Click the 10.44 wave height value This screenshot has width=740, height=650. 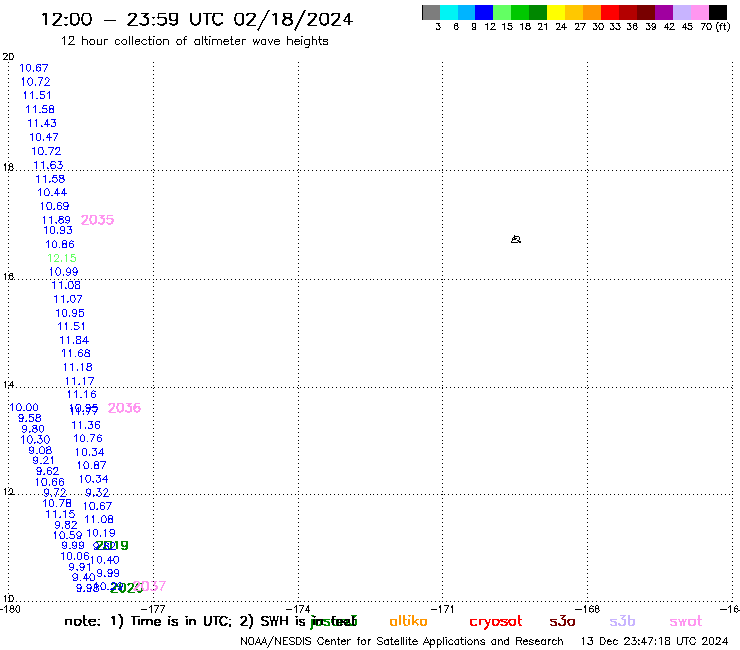click(52, 193)
